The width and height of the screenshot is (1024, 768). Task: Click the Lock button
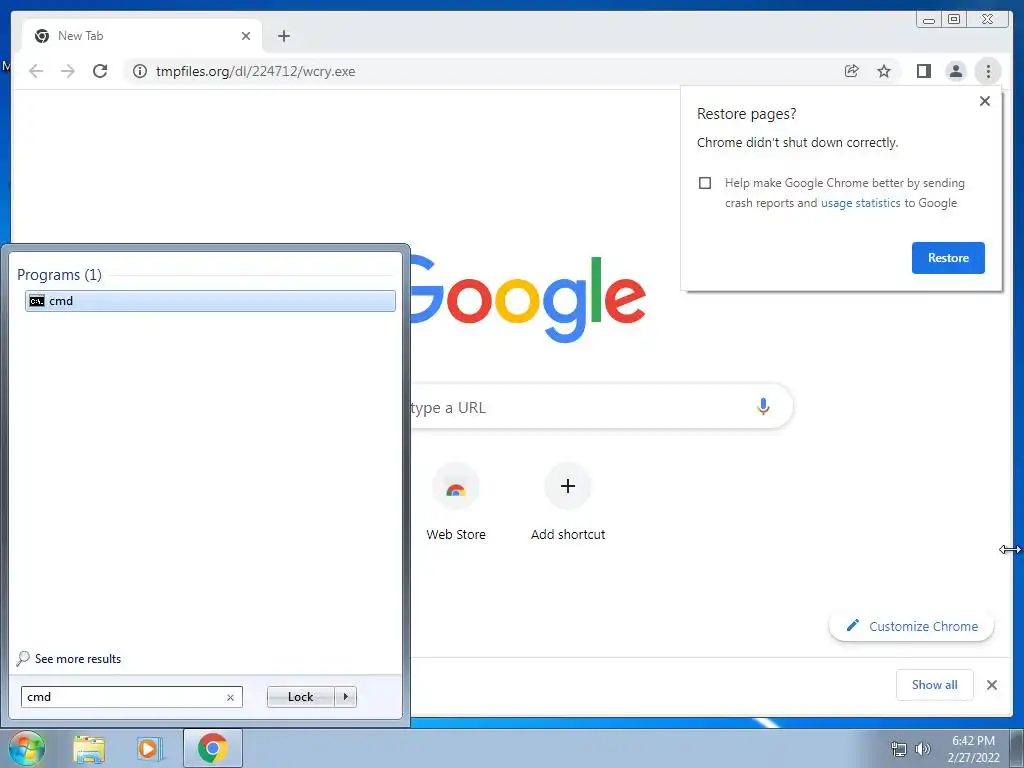(300, 697)
